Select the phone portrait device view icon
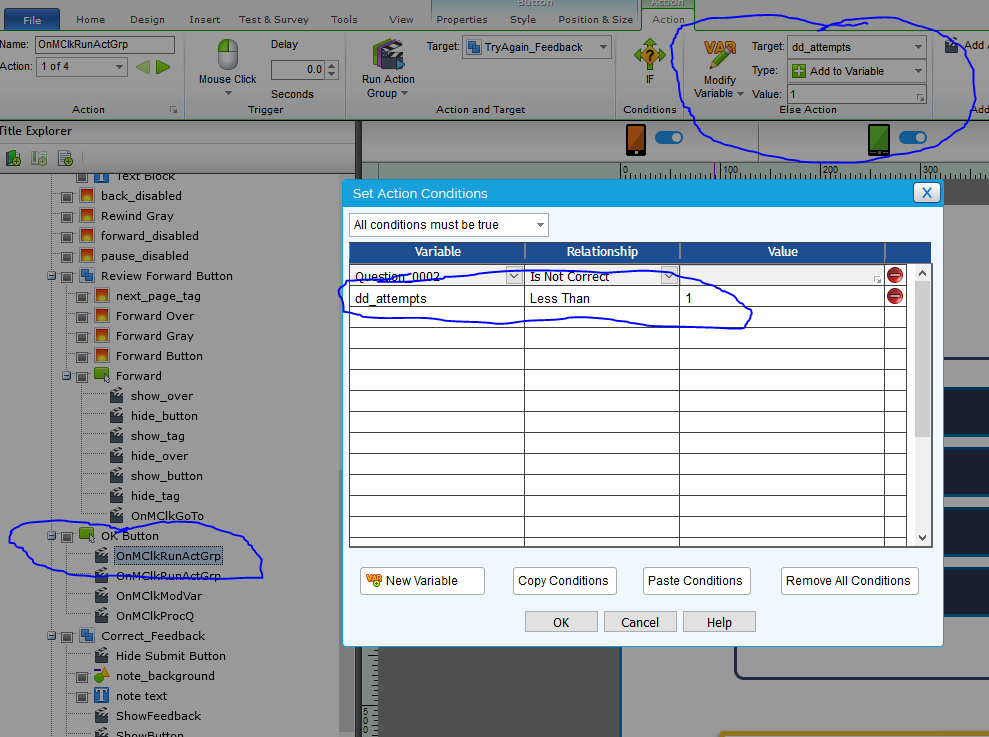The image size is (989, 737). pyautogui.click(x=636, y=139)
